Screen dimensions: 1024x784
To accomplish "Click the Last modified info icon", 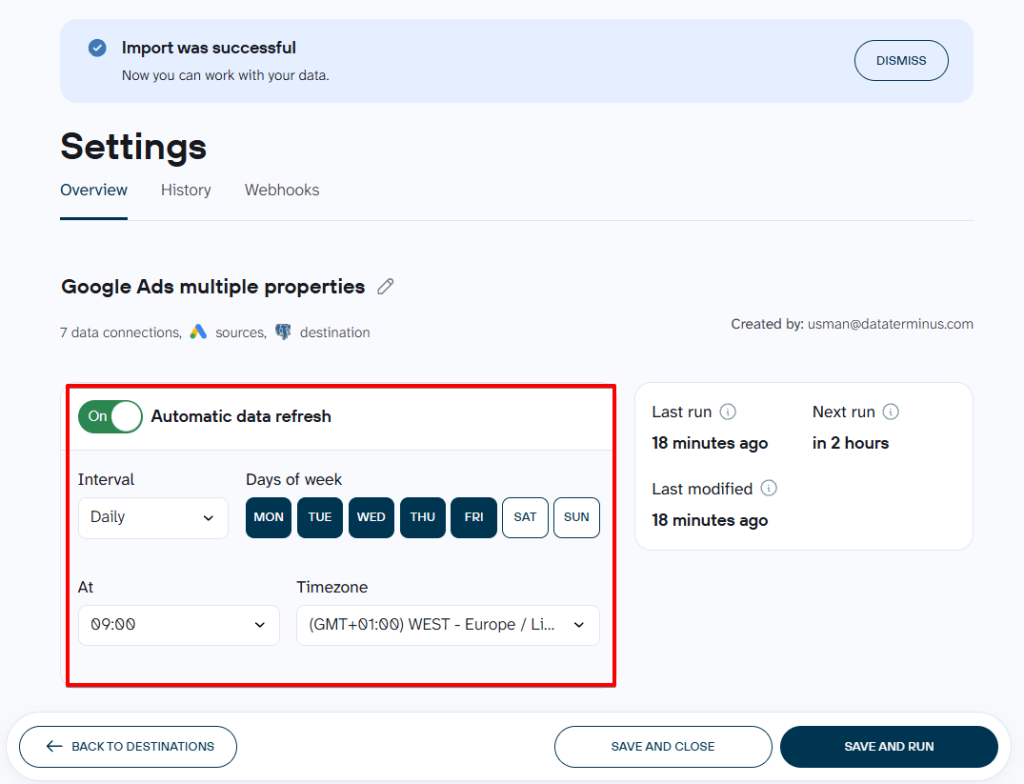I will (x=769, y=488).
